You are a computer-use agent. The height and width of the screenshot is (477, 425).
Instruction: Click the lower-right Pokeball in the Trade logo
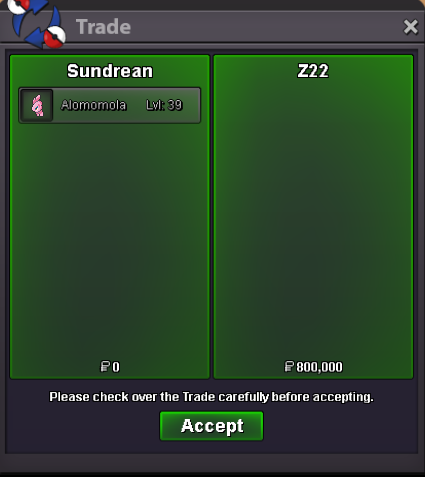click(55, 37)
